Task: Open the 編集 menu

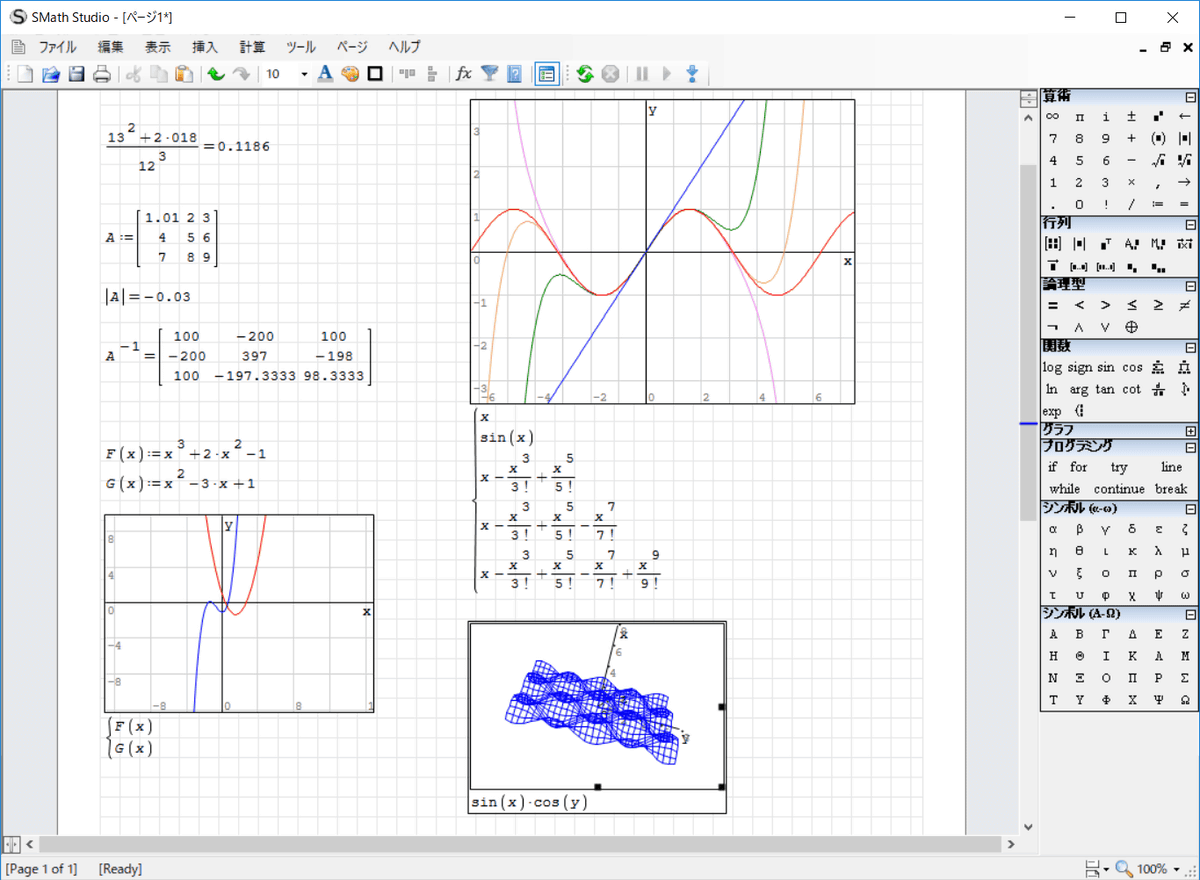Action: 111,47
